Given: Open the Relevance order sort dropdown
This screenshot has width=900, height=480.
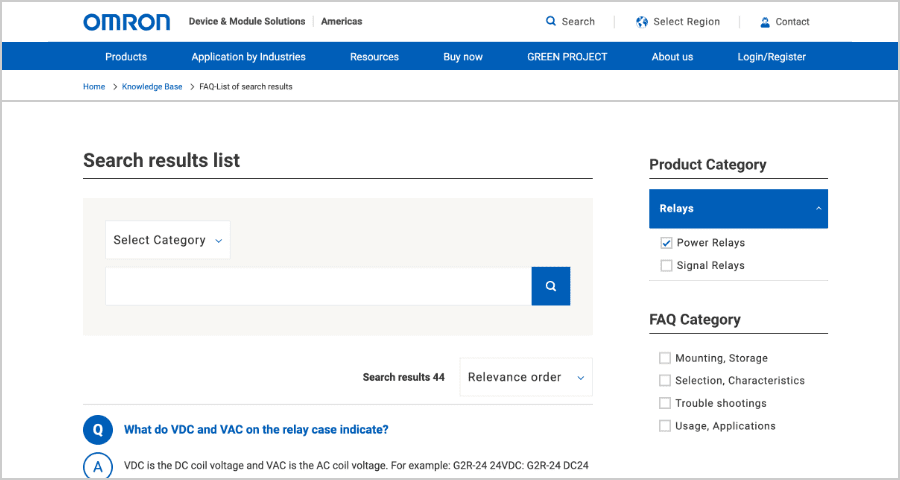Looking at the screenshot, I should pyautogui.click(x=526, y=377).
